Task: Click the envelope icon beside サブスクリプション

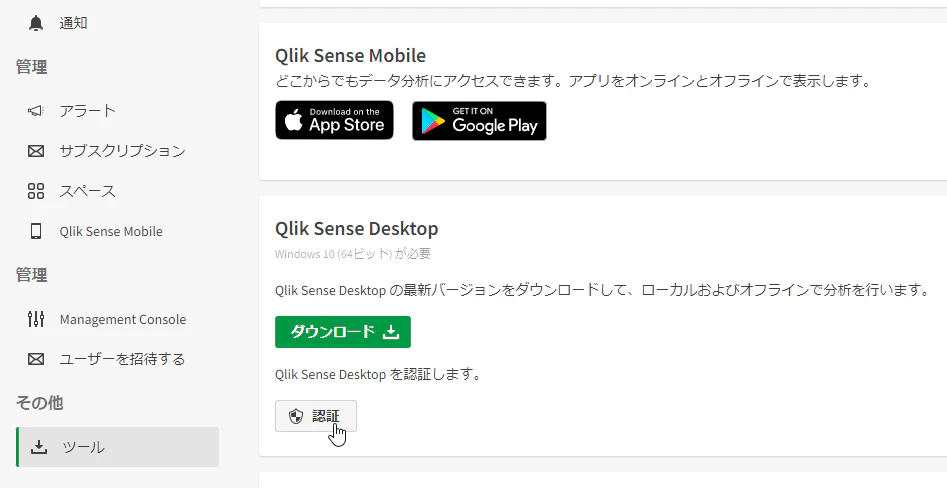Action: (36, 151)
